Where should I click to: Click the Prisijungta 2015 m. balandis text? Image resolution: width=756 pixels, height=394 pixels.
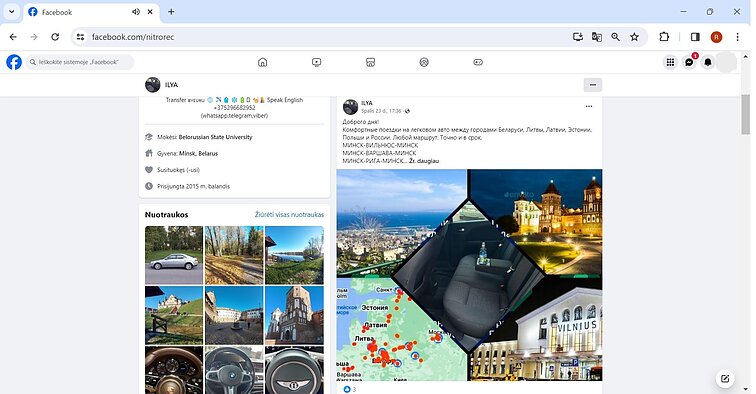193,186
